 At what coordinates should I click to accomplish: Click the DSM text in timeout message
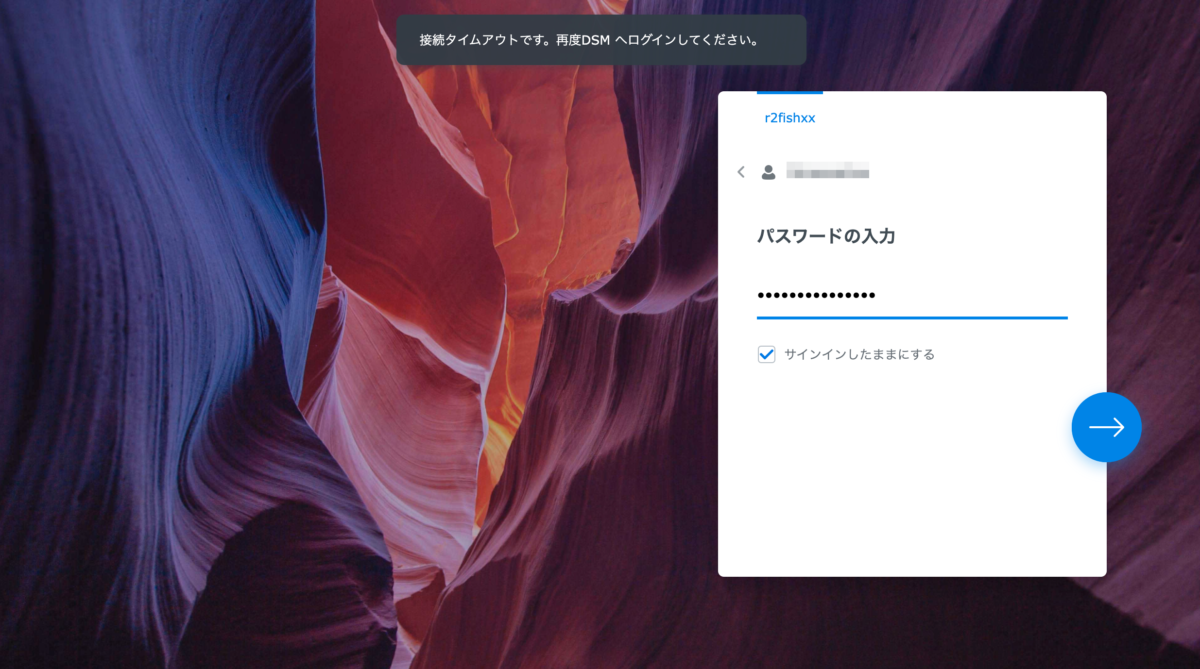click(x=594, y=40)
